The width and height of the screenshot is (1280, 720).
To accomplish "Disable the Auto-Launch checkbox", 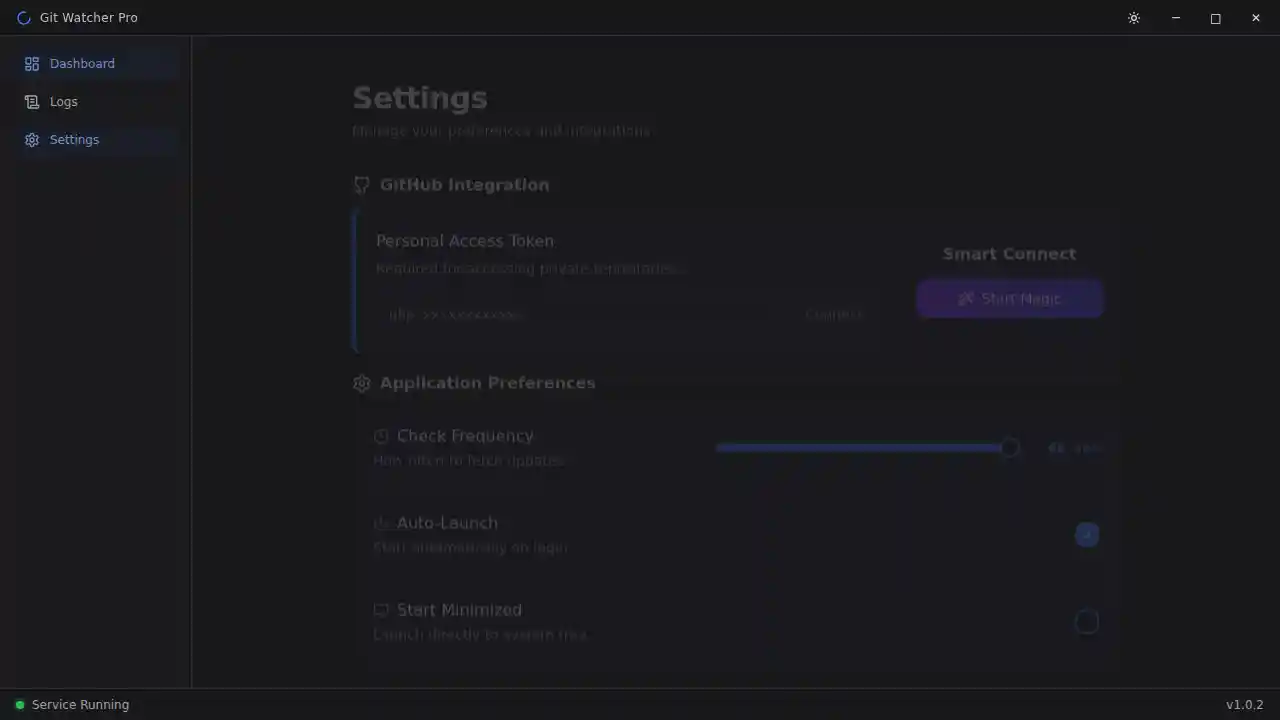I will pyautogui.click(x=1086, y=535).
